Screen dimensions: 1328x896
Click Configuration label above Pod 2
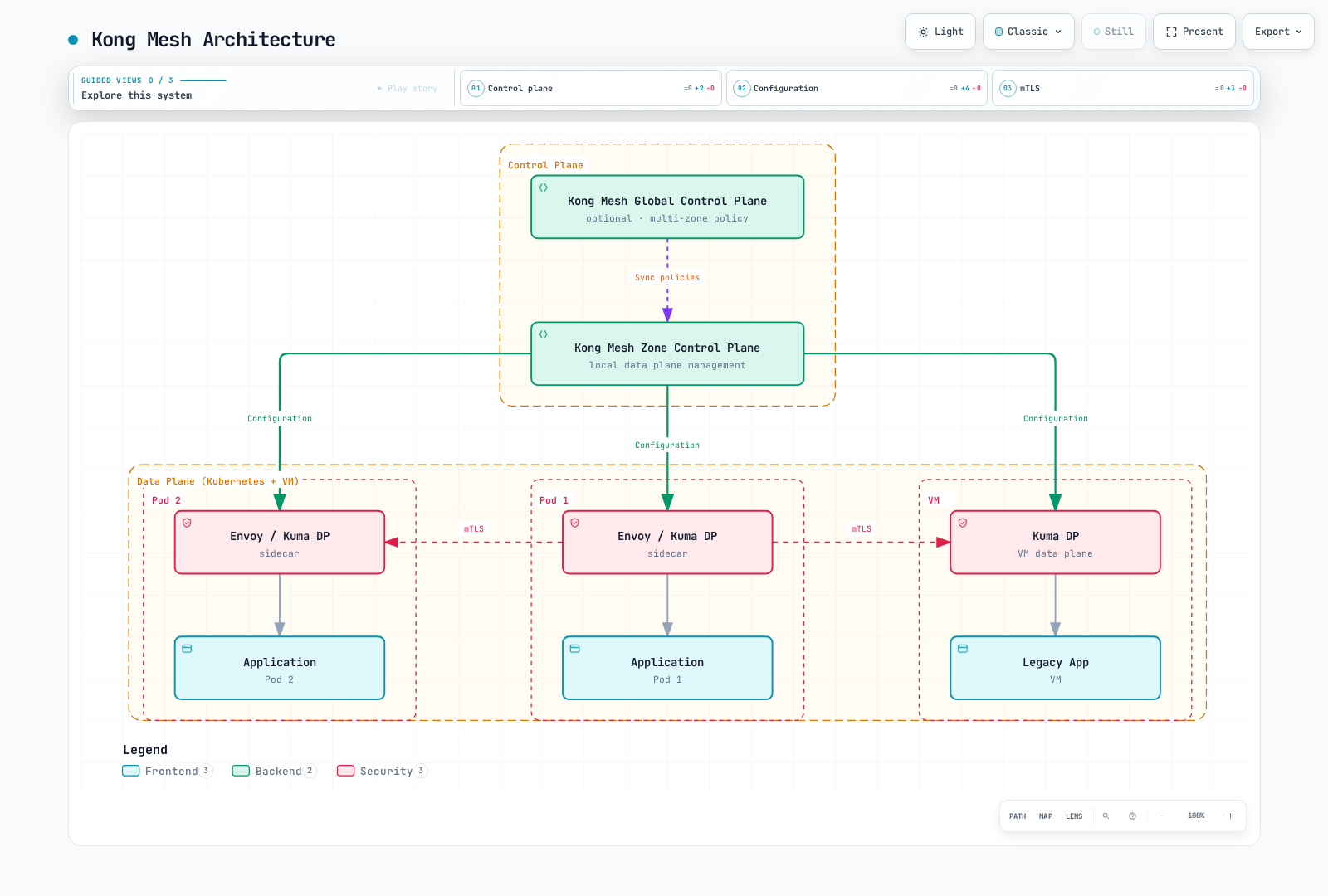click(280, 419)
